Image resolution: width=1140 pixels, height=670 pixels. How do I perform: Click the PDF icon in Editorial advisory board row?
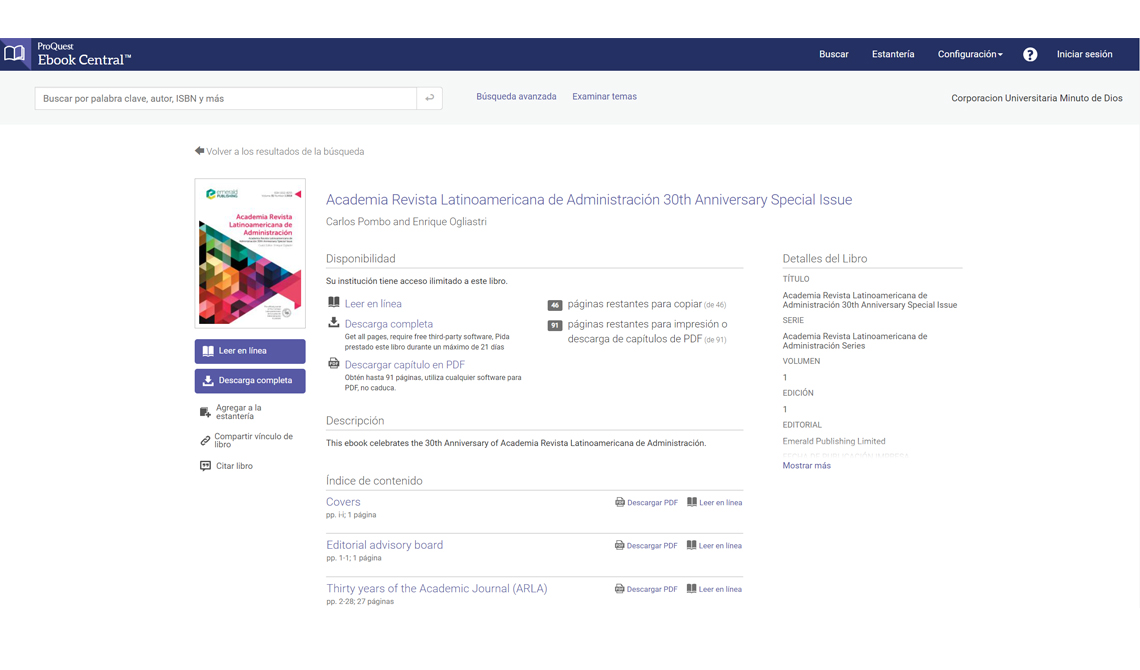[619, 545]
